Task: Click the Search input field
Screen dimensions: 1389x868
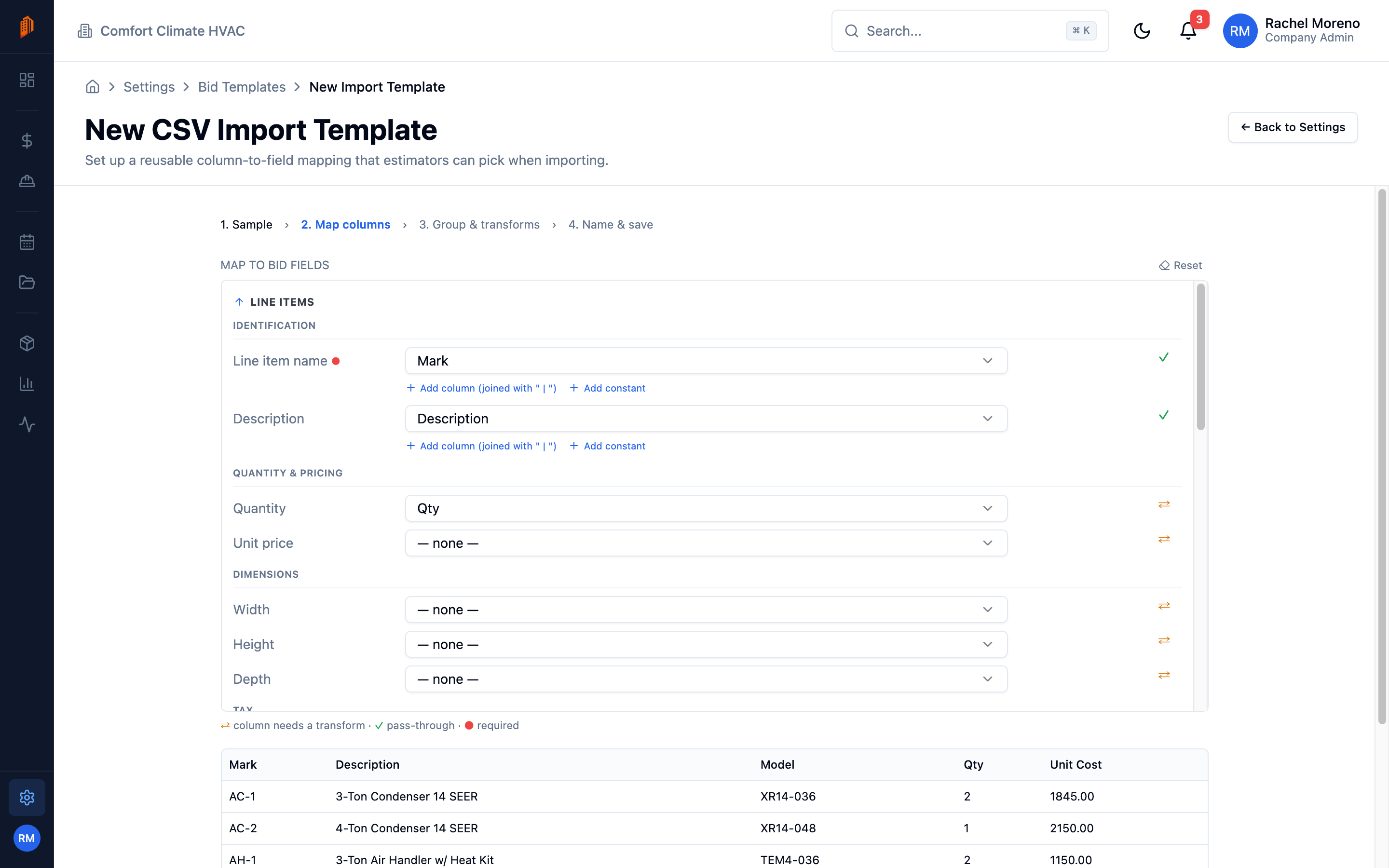Action: coord(970,31)
